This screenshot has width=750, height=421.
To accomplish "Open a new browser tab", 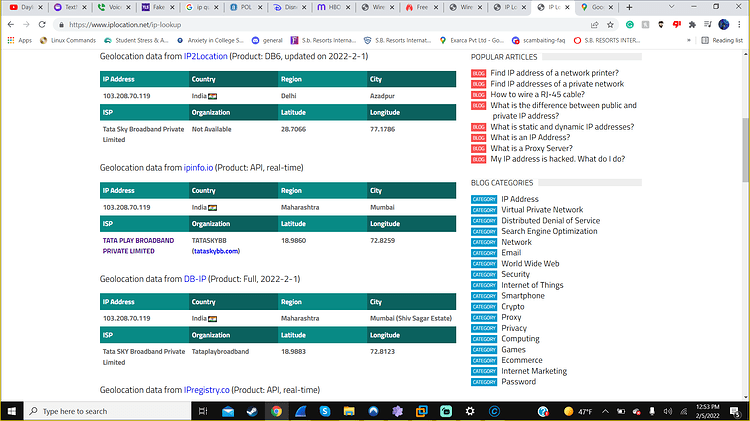I will (629, 7).
